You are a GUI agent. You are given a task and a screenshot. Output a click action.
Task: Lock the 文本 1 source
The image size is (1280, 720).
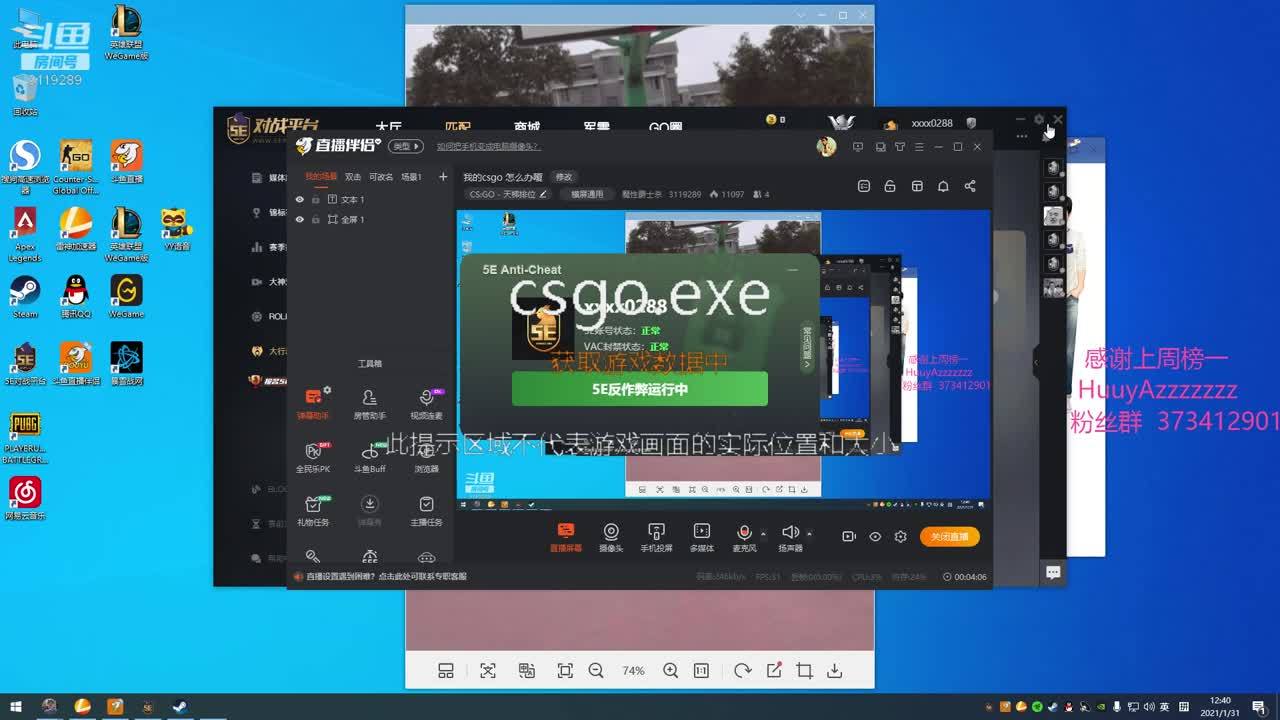316,200
